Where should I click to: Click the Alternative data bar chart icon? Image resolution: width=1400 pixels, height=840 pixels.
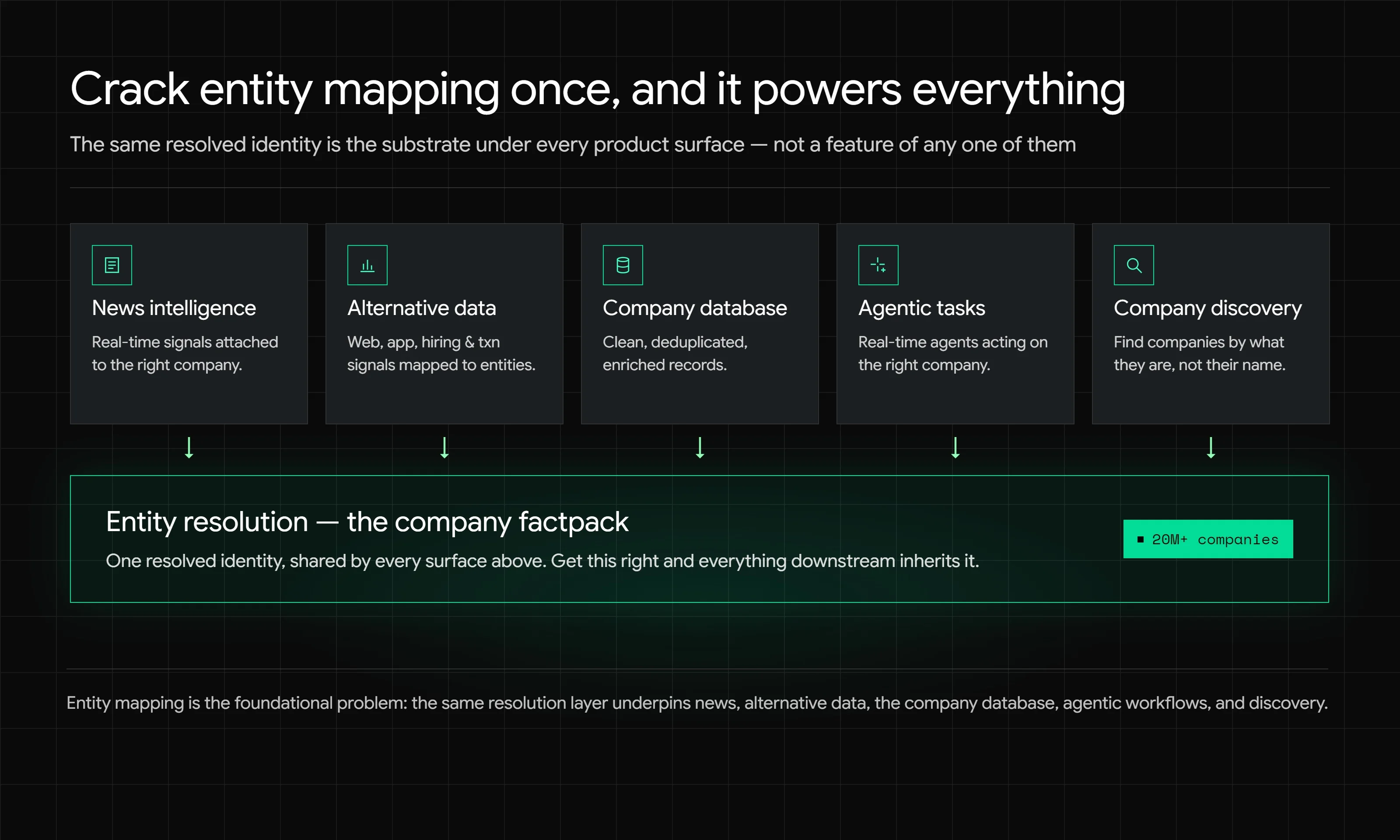(x=367, y=265)
